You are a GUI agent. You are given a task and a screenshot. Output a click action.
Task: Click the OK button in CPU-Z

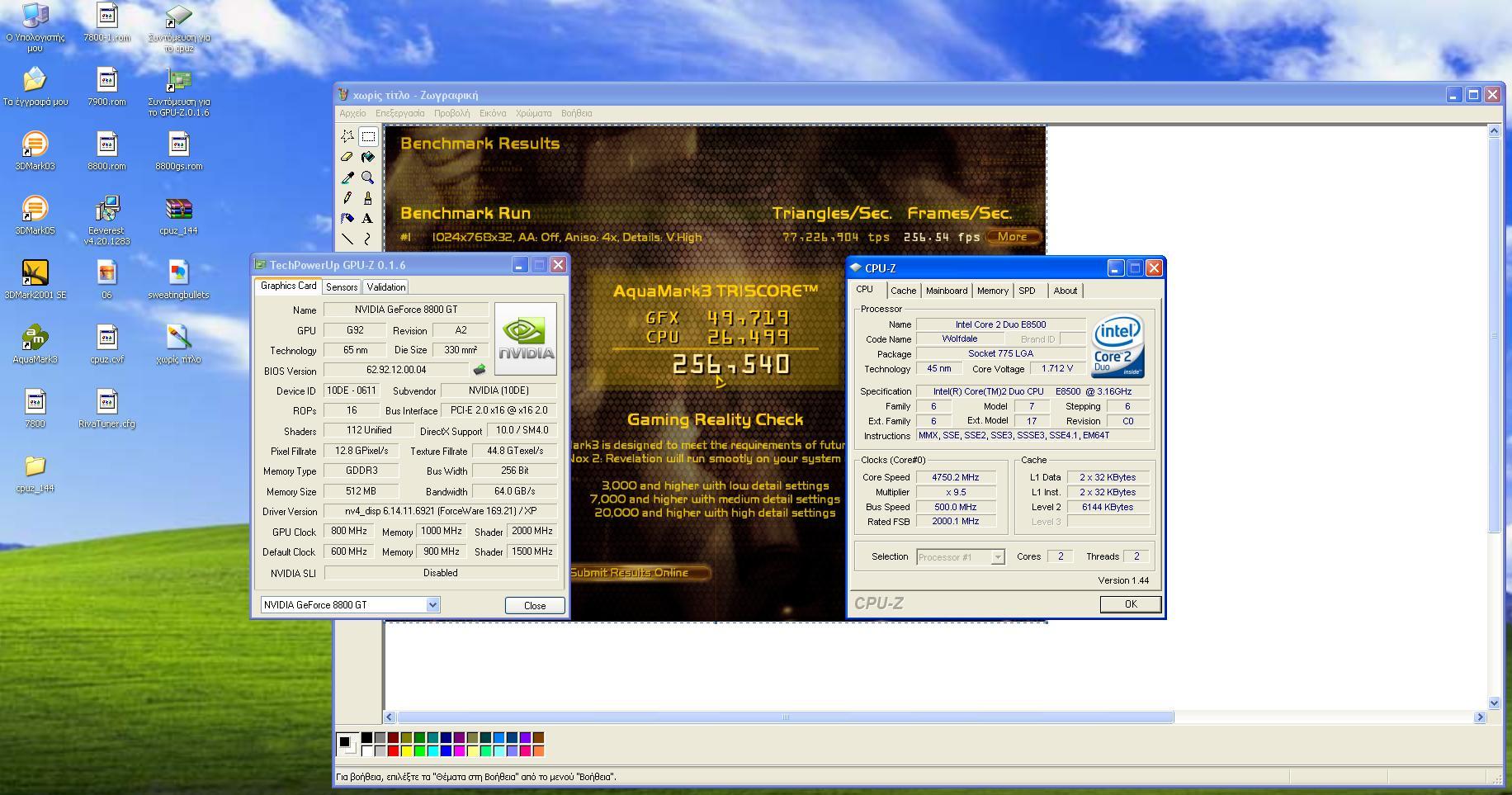1131,604
